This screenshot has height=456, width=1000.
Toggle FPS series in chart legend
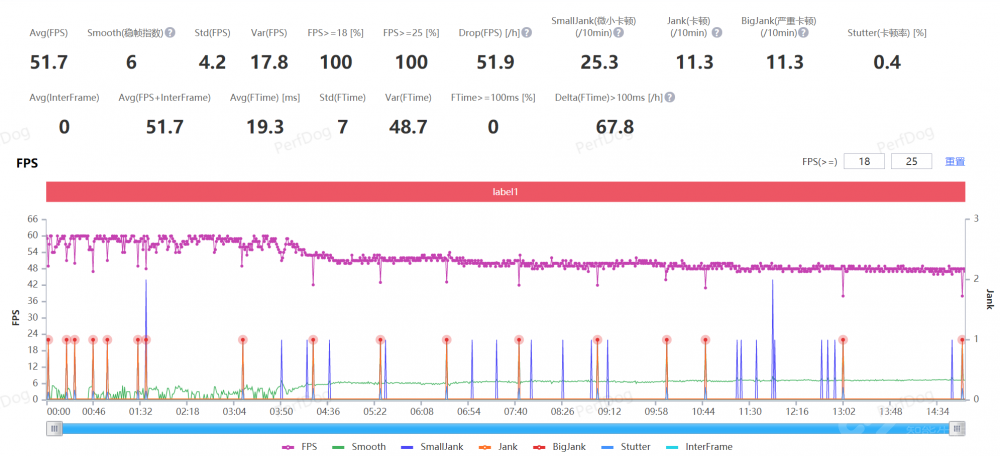(x=300, y=447)
